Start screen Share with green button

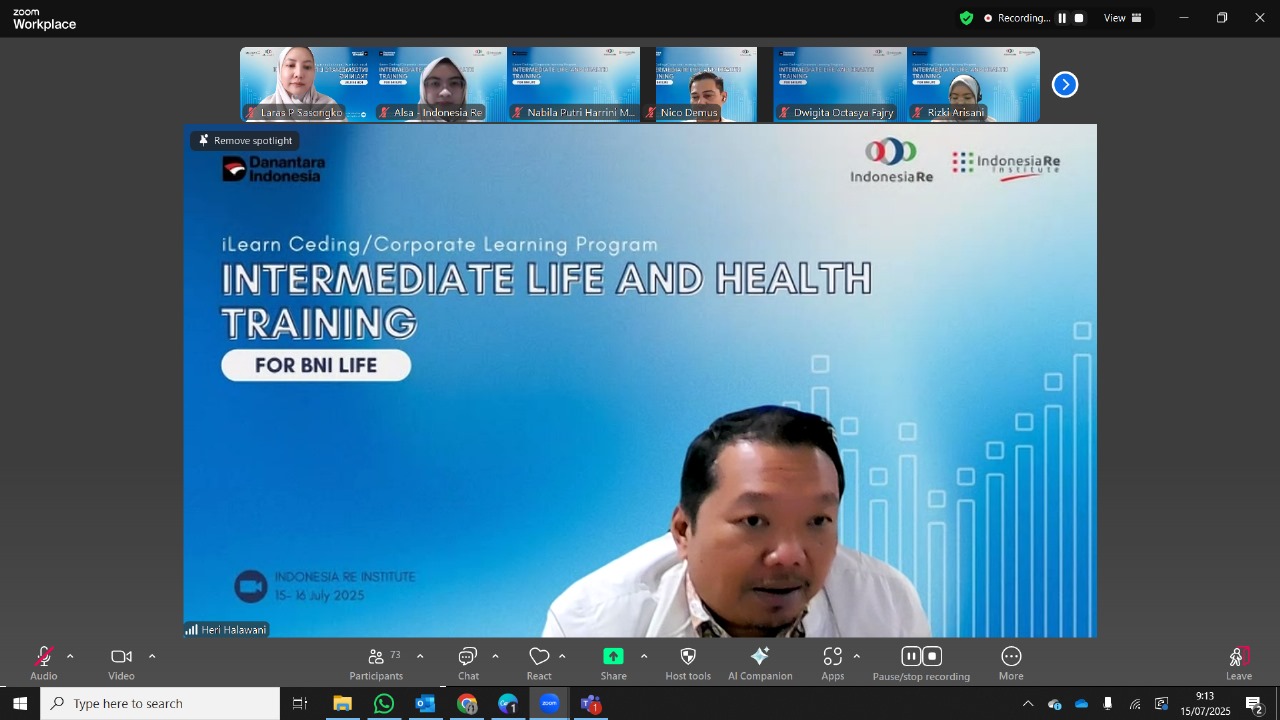click(x=613, y=664)
